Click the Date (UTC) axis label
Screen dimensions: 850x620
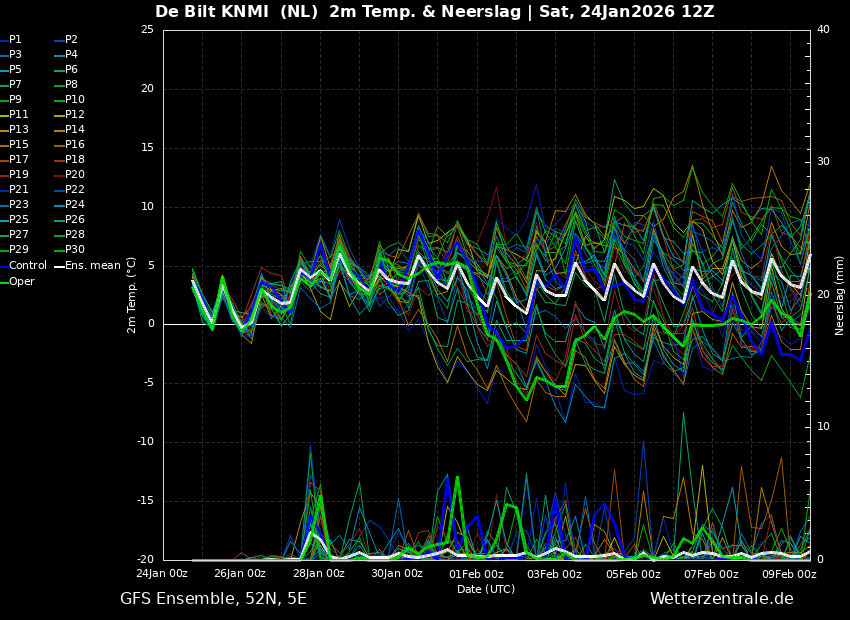[486, 589]
